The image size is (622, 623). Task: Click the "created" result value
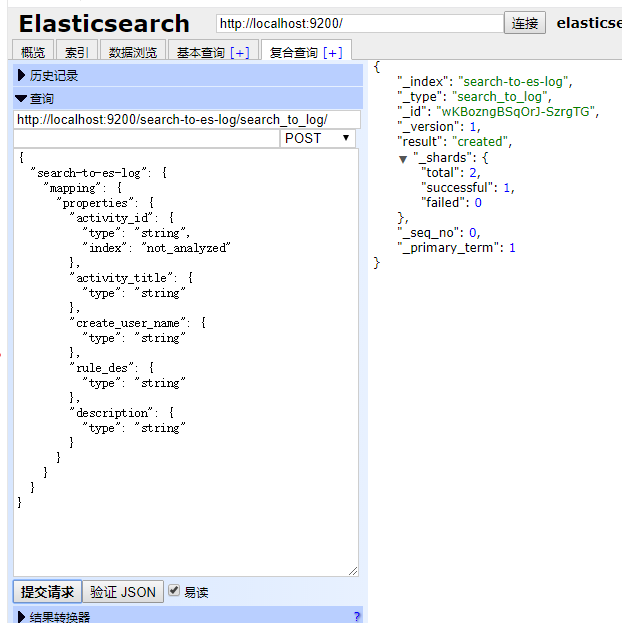coord(480,141)
